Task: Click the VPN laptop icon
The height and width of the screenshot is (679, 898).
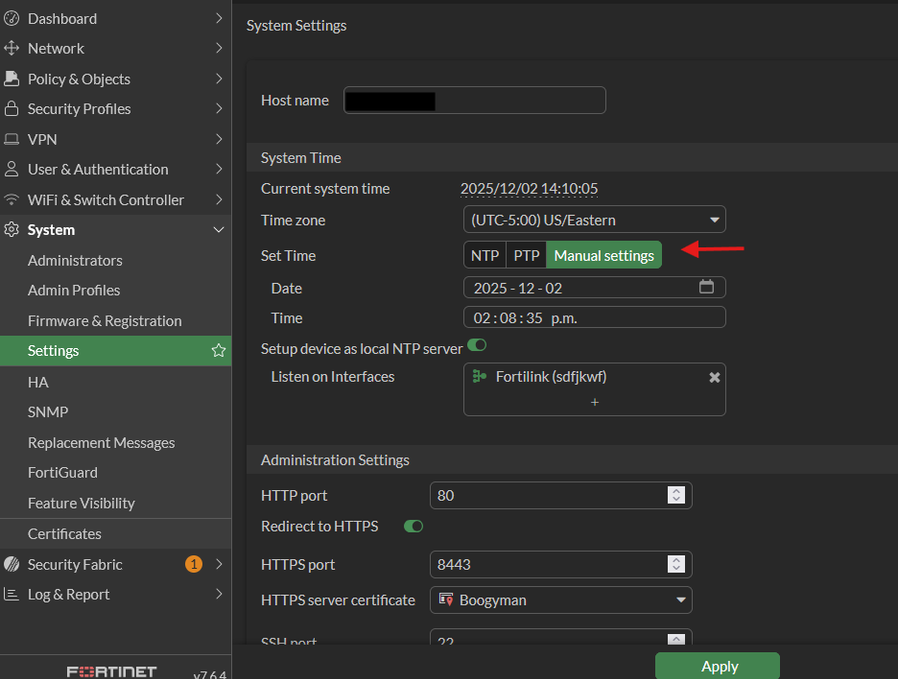Action: [12, 139]
